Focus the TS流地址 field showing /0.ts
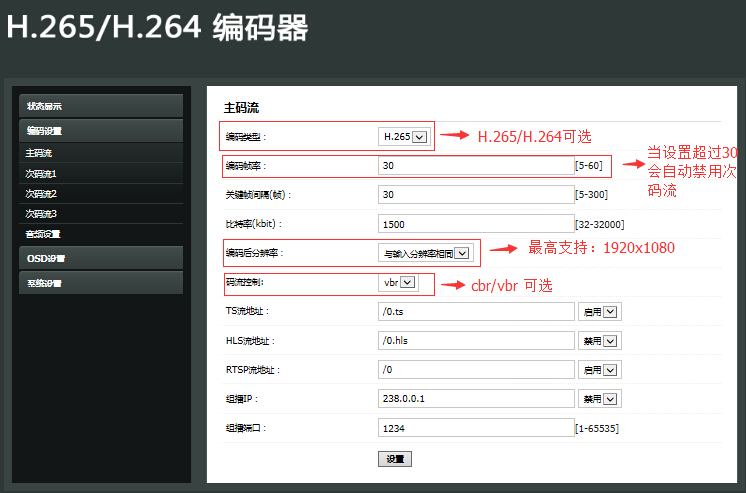 click(x=476, y=312)
